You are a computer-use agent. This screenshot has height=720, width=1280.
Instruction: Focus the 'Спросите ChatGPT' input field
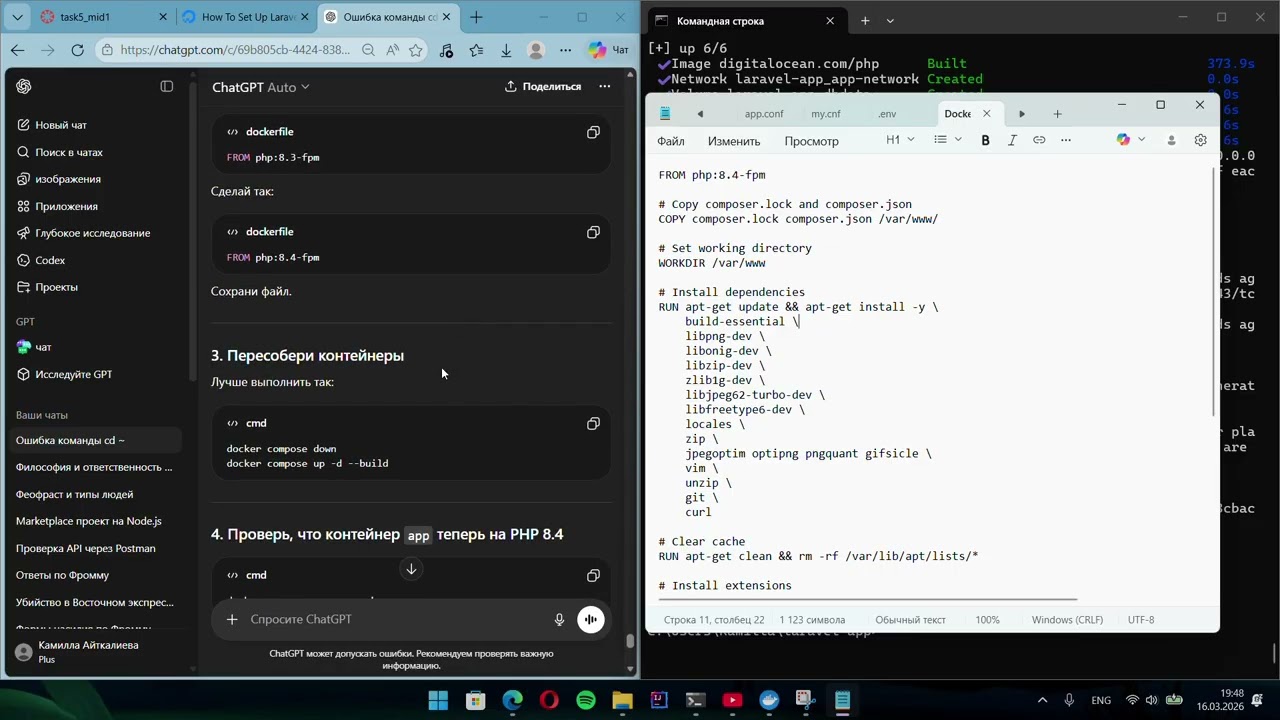click(x=395, y=619)
